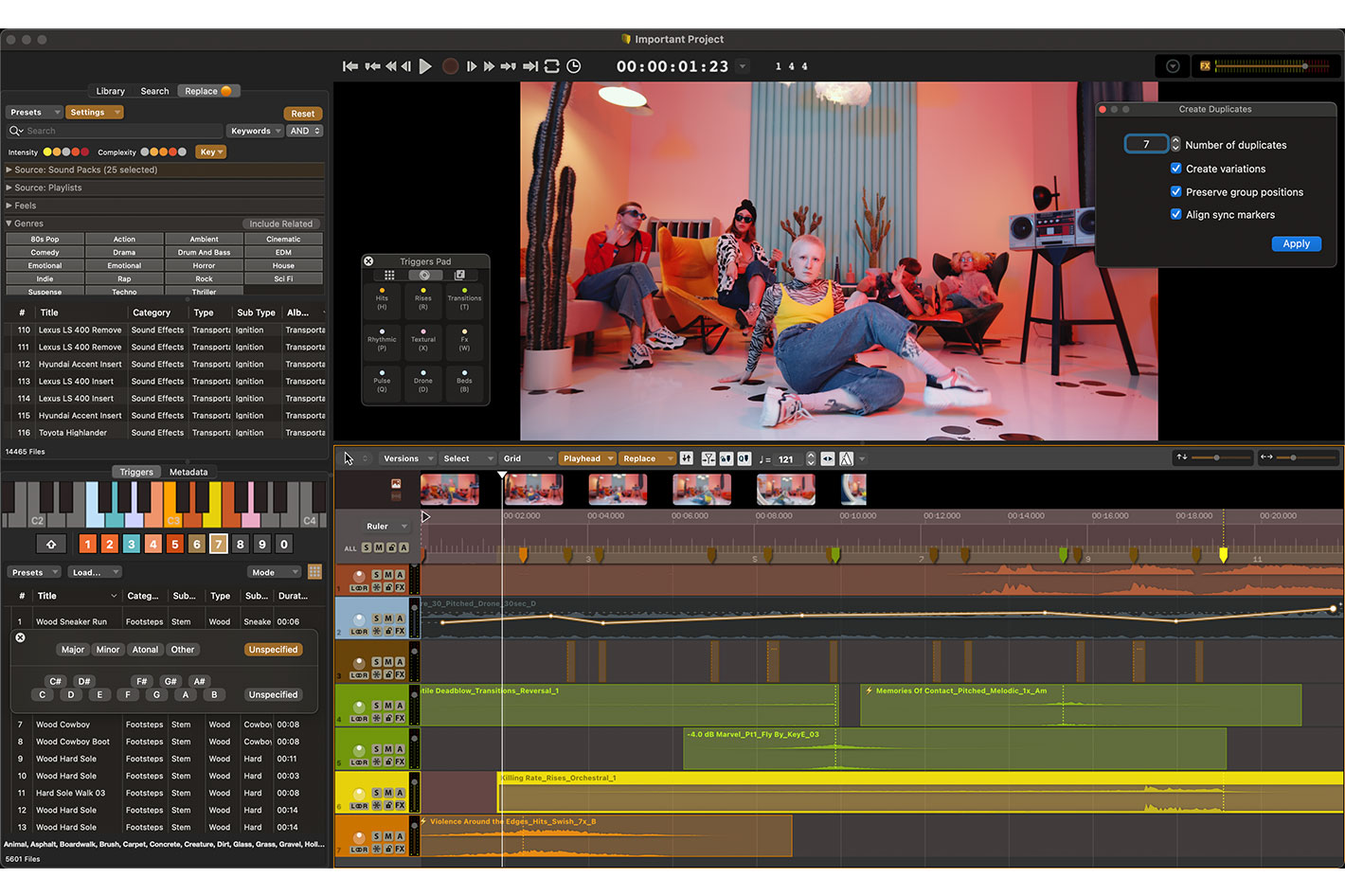
Task: Mute track 4 with its M button
Action: (388, 706)
